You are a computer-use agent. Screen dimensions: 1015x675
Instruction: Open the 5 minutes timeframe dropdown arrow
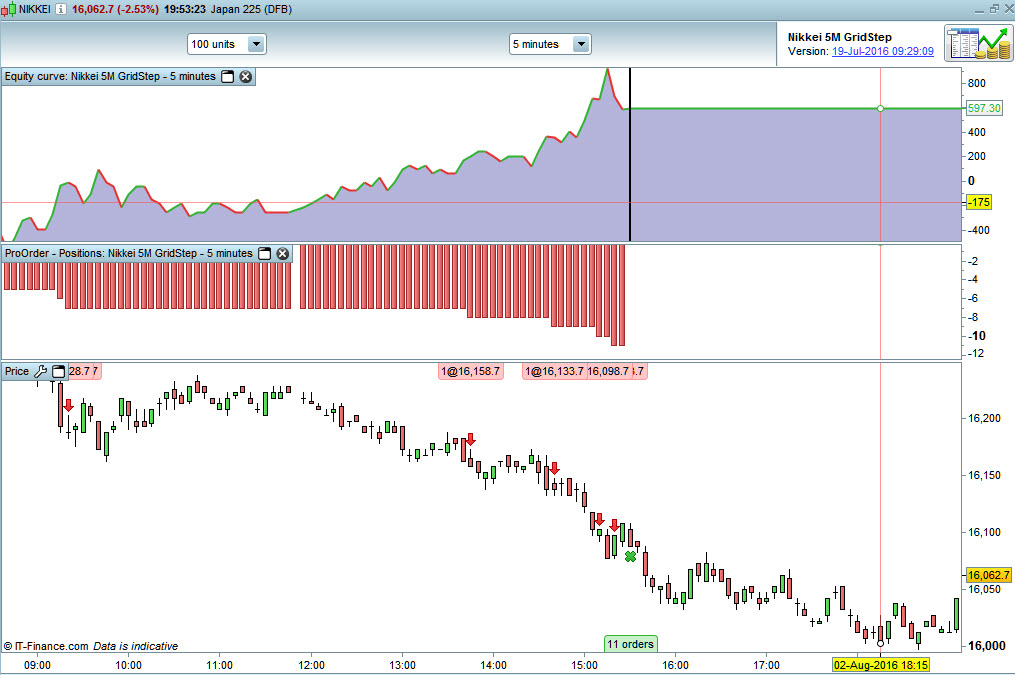(581, 44)
